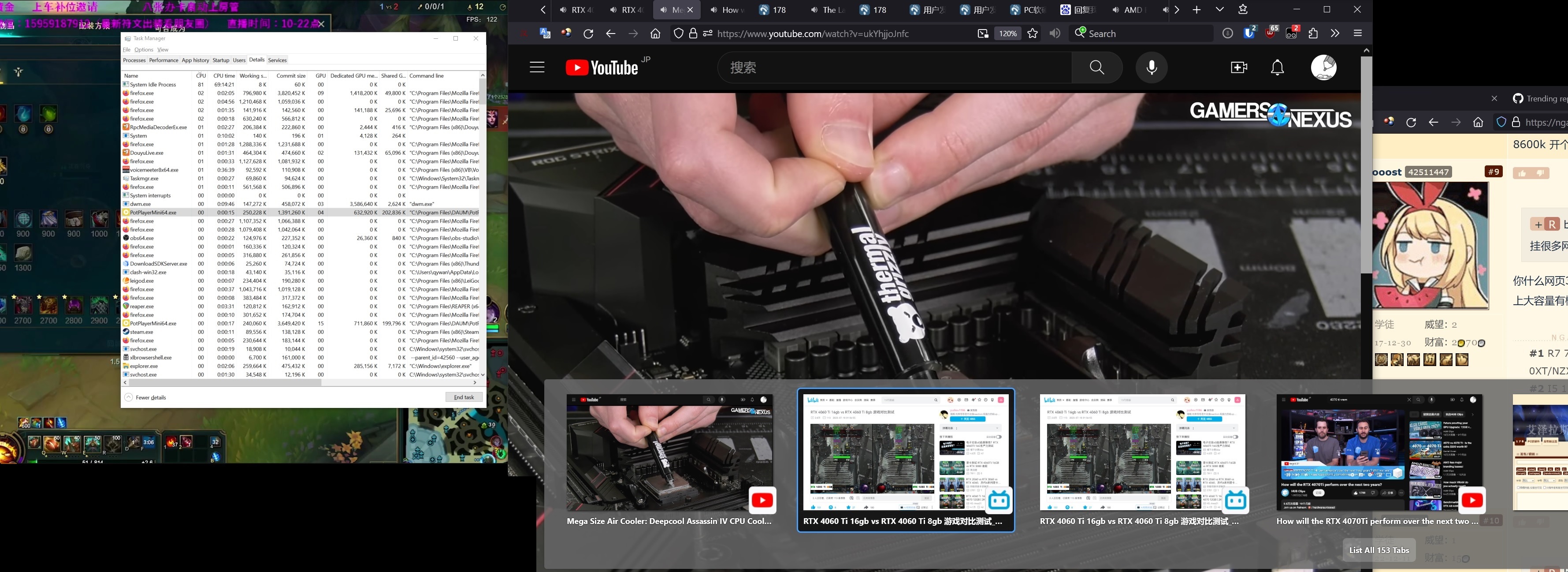Click the End task button
The image size is (1568, 572).
463,396
